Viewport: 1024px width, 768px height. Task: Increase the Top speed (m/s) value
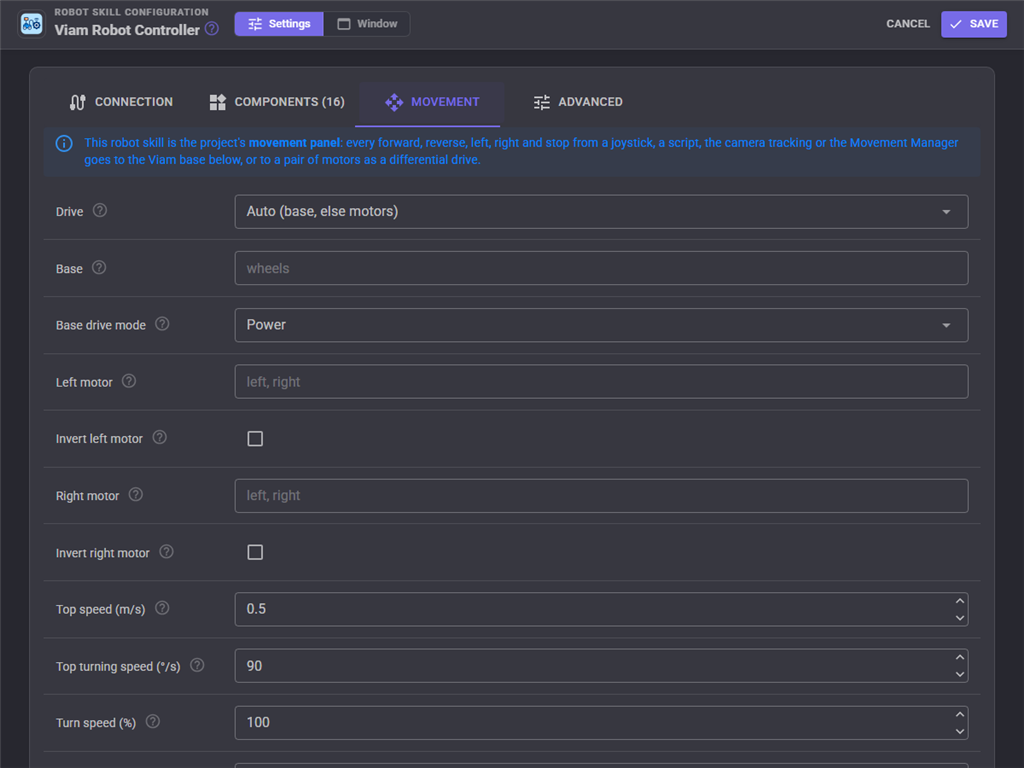(959, 601)
